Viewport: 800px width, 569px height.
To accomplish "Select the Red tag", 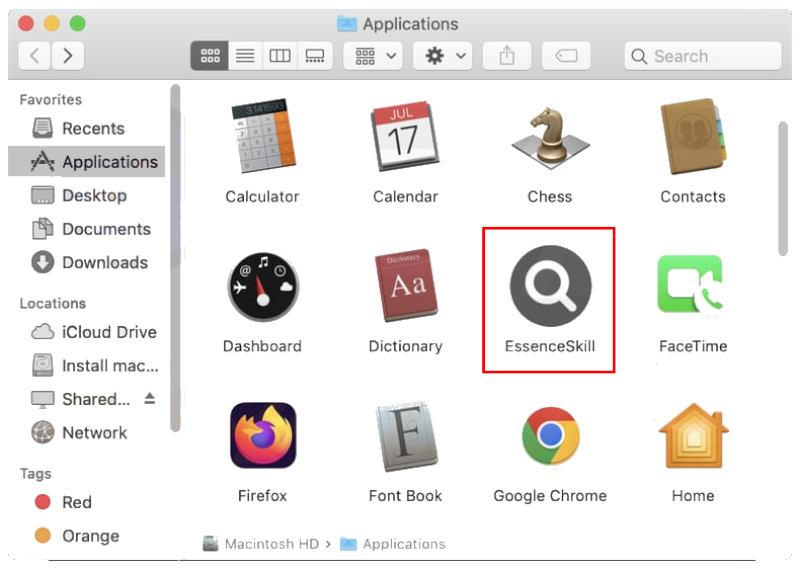I will (x=86, y=502).
